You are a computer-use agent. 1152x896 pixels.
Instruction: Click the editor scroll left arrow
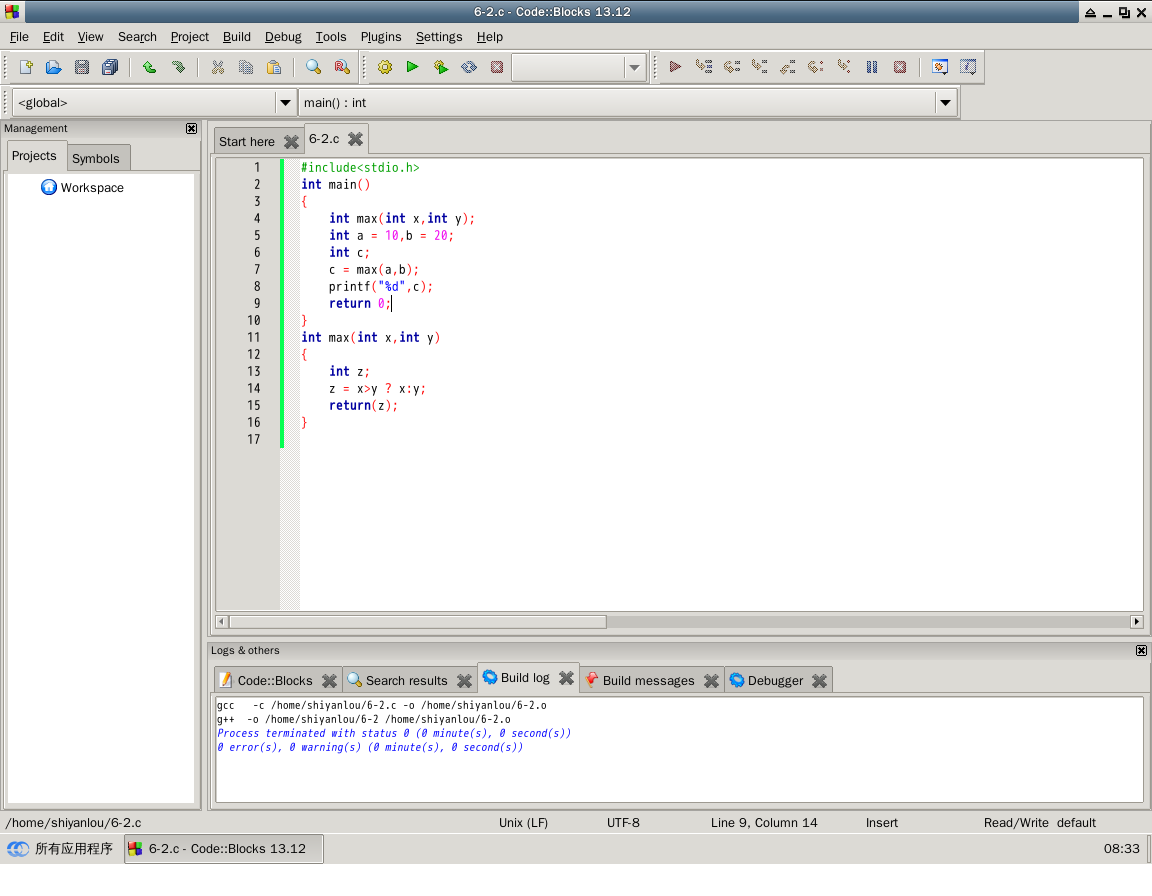221,622
